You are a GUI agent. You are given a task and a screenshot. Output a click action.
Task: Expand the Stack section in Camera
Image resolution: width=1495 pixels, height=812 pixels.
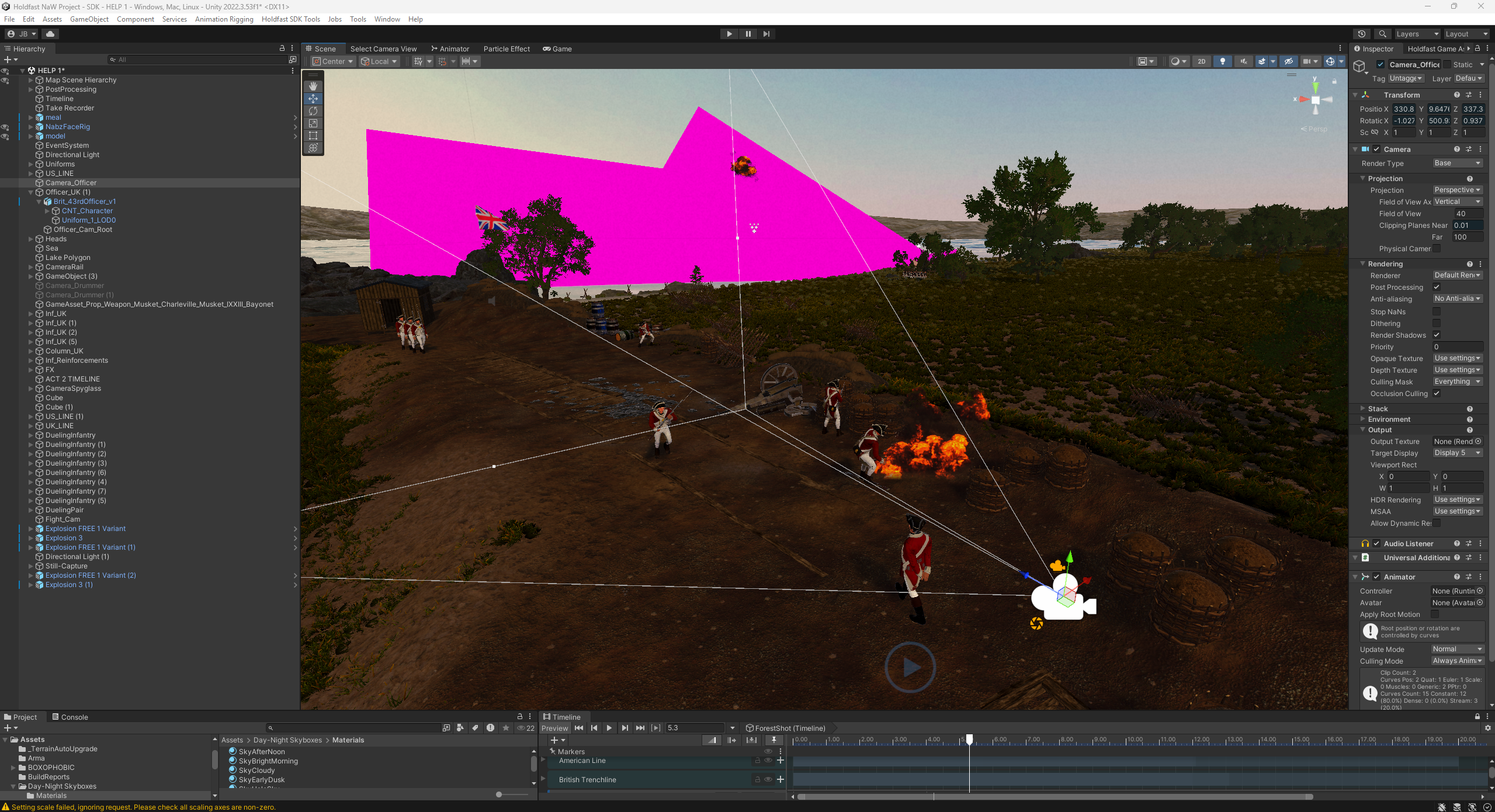pos(1363,408)
